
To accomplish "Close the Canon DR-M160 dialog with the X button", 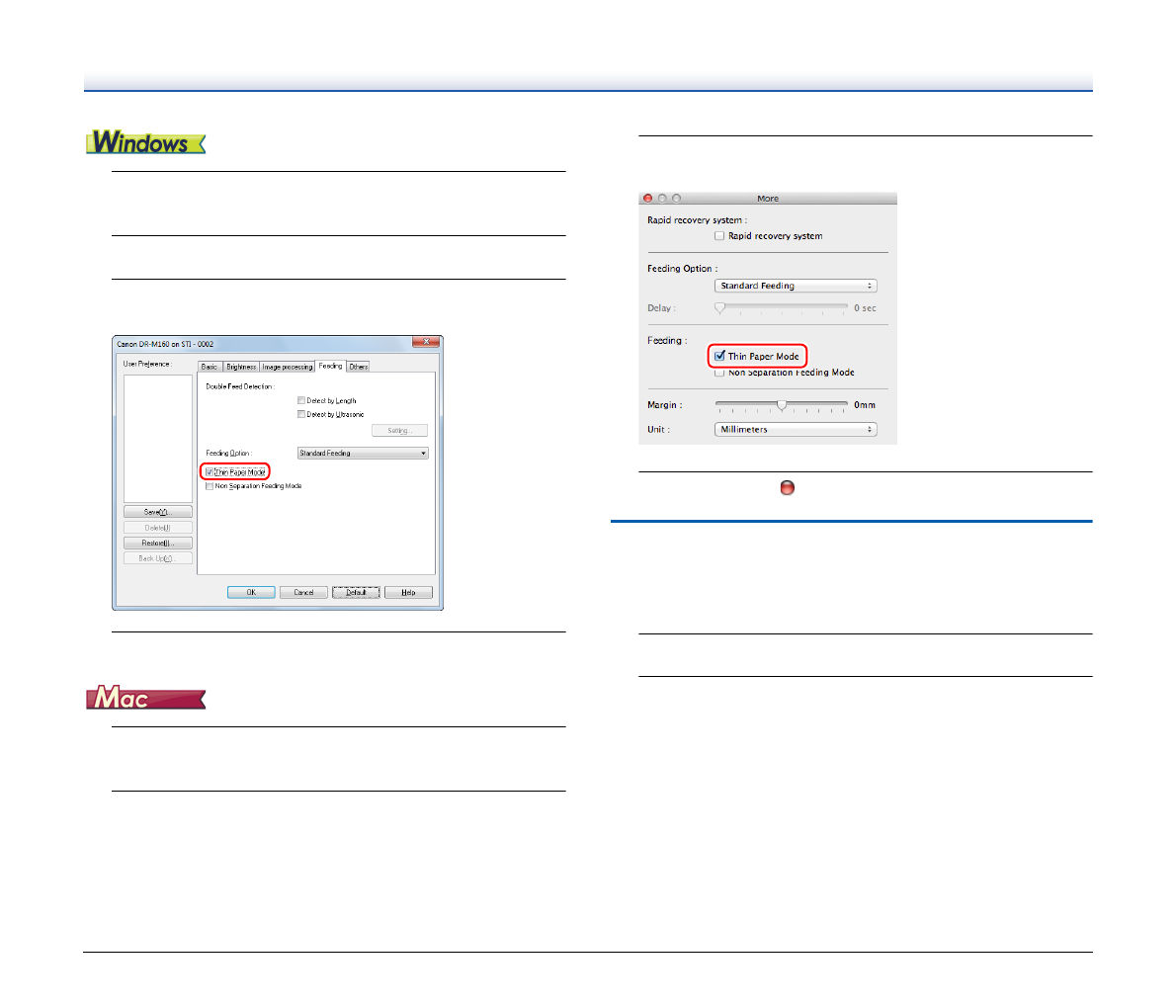I will 426,343.
